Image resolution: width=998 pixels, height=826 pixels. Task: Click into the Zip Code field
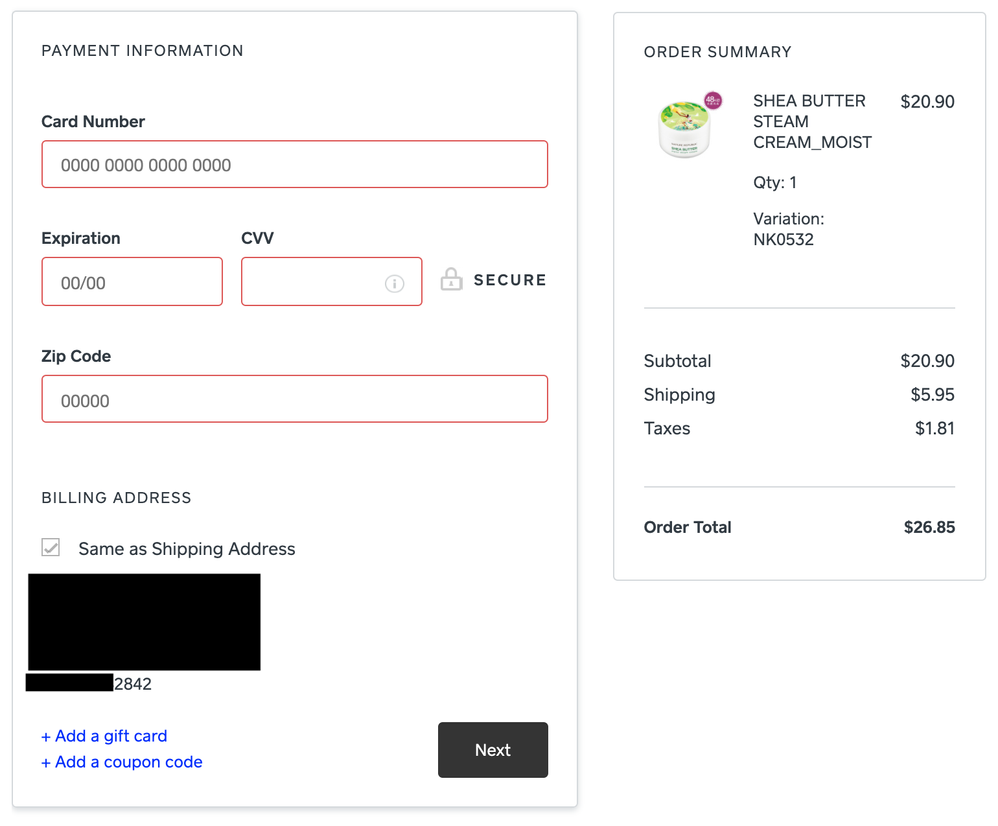(294, 400)
